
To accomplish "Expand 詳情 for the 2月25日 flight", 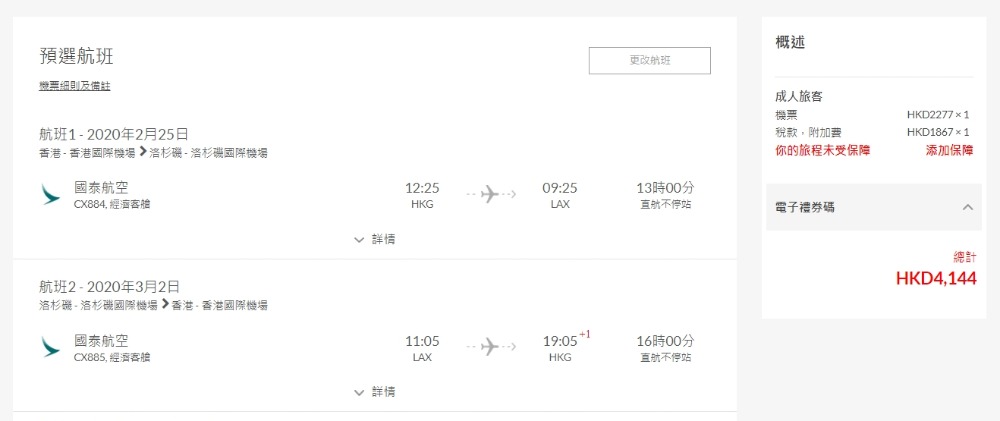I will pyautogui.click(x=375, y=239).
